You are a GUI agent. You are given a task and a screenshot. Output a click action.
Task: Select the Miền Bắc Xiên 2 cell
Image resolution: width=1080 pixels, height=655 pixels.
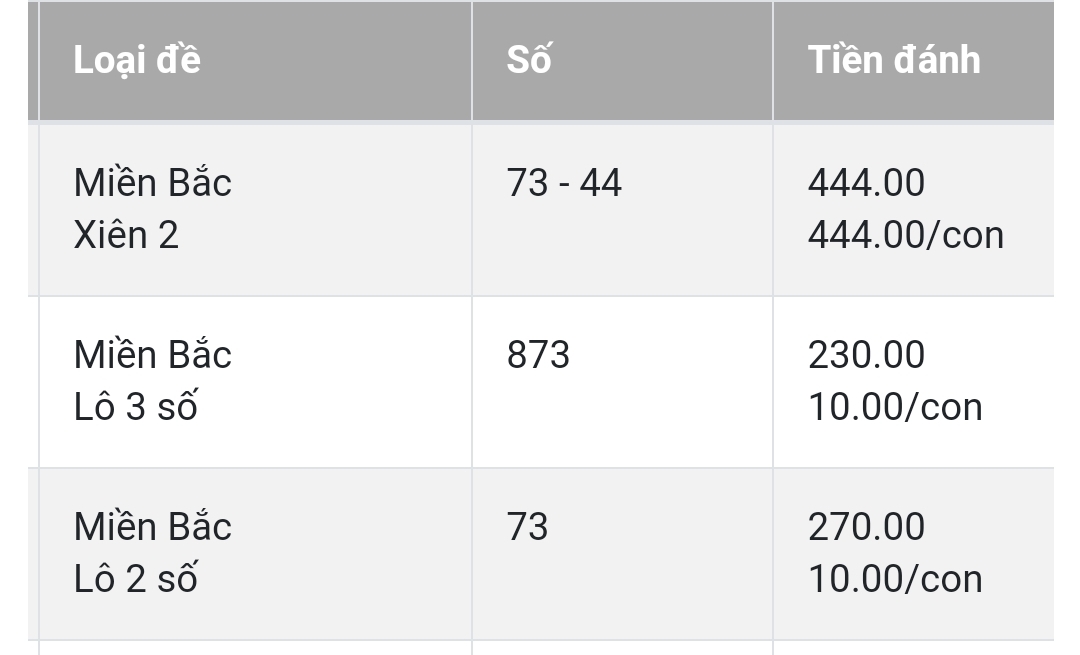click(256, 209)
